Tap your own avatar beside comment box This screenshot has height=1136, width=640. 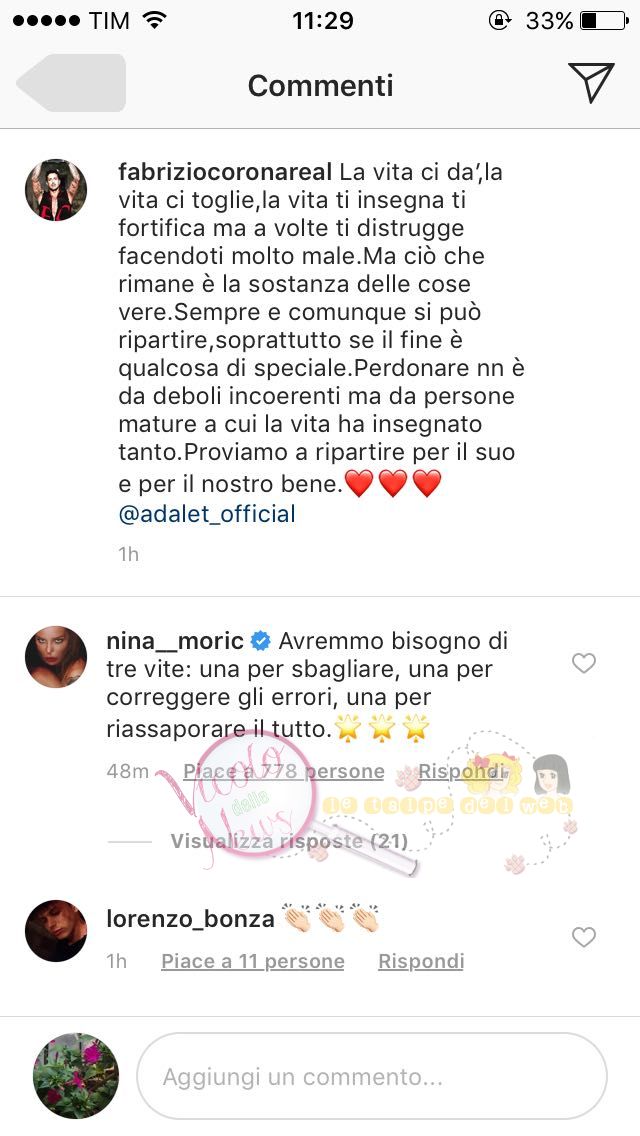pos(75,1076)
